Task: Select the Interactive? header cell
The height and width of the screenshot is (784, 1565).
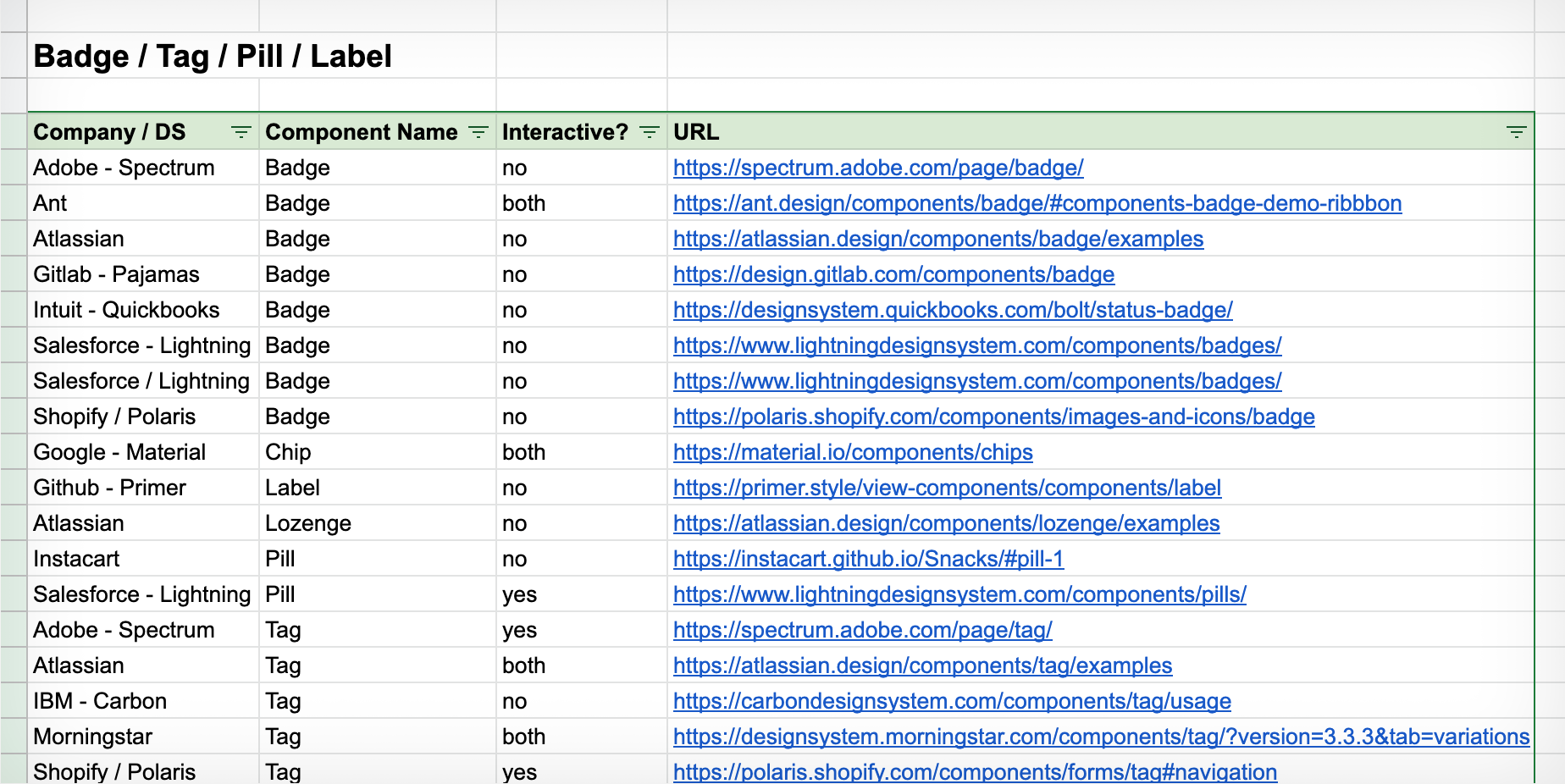Action: click(x=582, y=132)
